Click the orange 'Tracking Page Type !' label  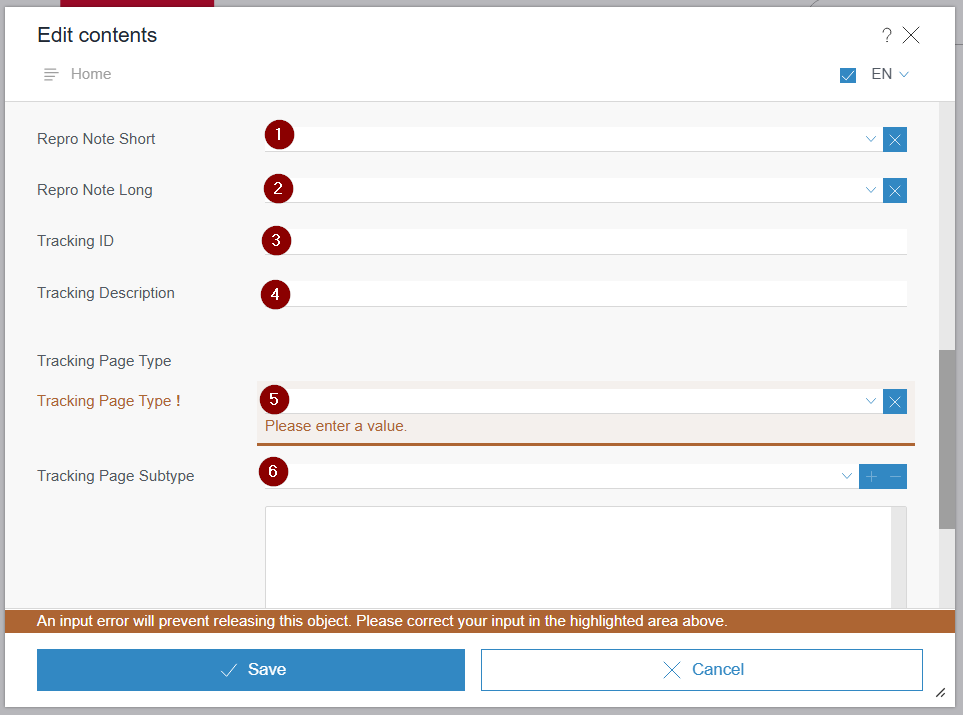coord(109,401)
